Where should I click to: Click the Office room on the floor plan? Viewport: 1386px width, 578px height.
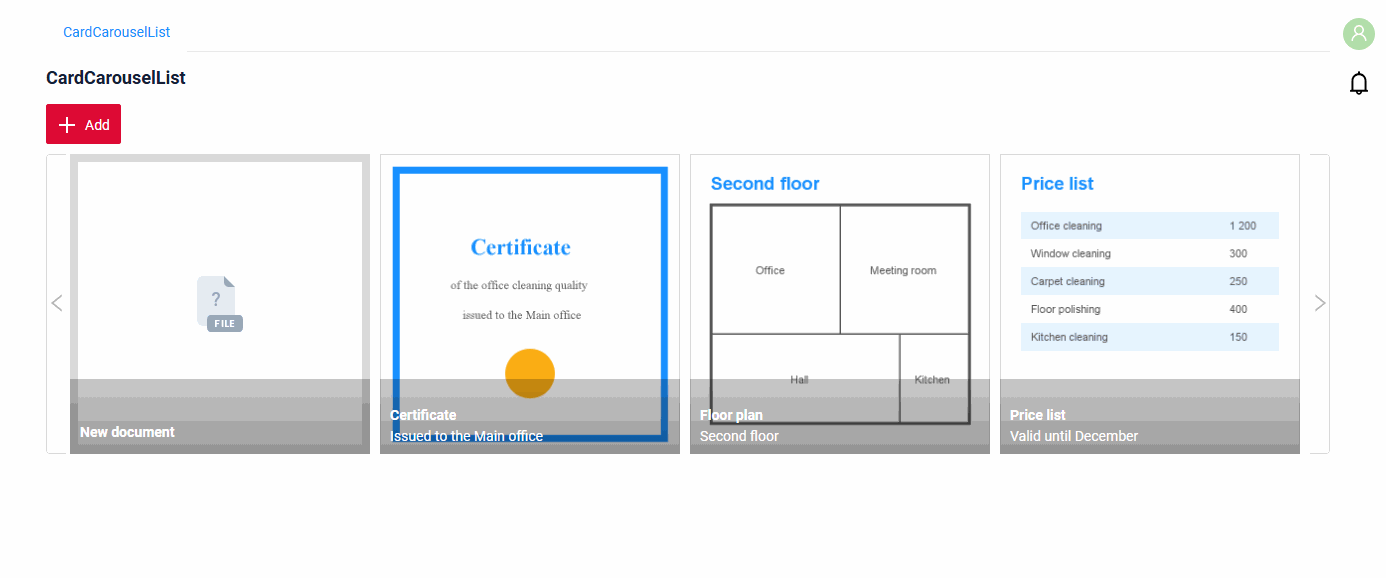[775, 270]
